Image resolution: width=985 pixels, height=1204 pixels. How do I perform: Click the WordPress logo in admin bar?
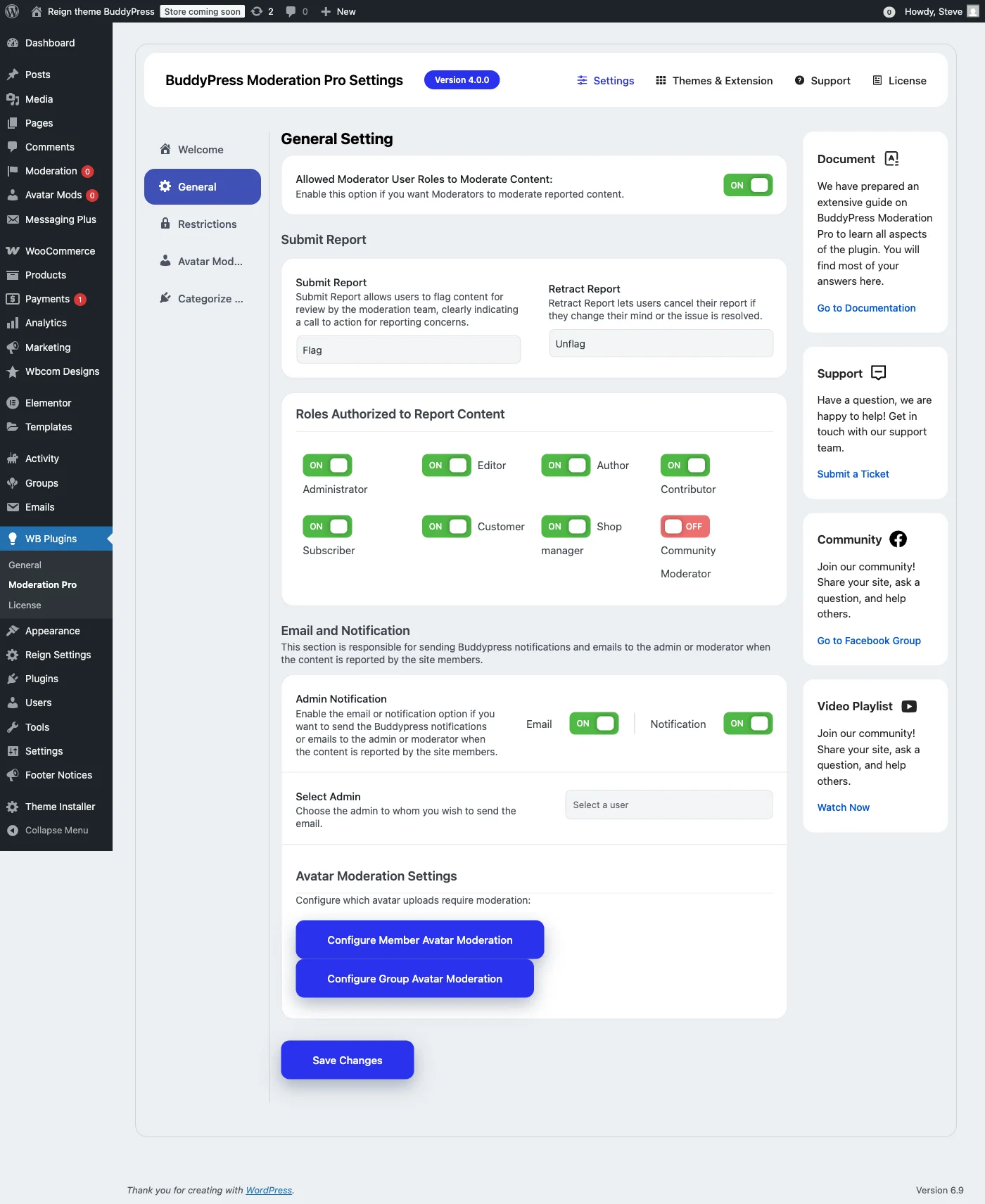12,11
